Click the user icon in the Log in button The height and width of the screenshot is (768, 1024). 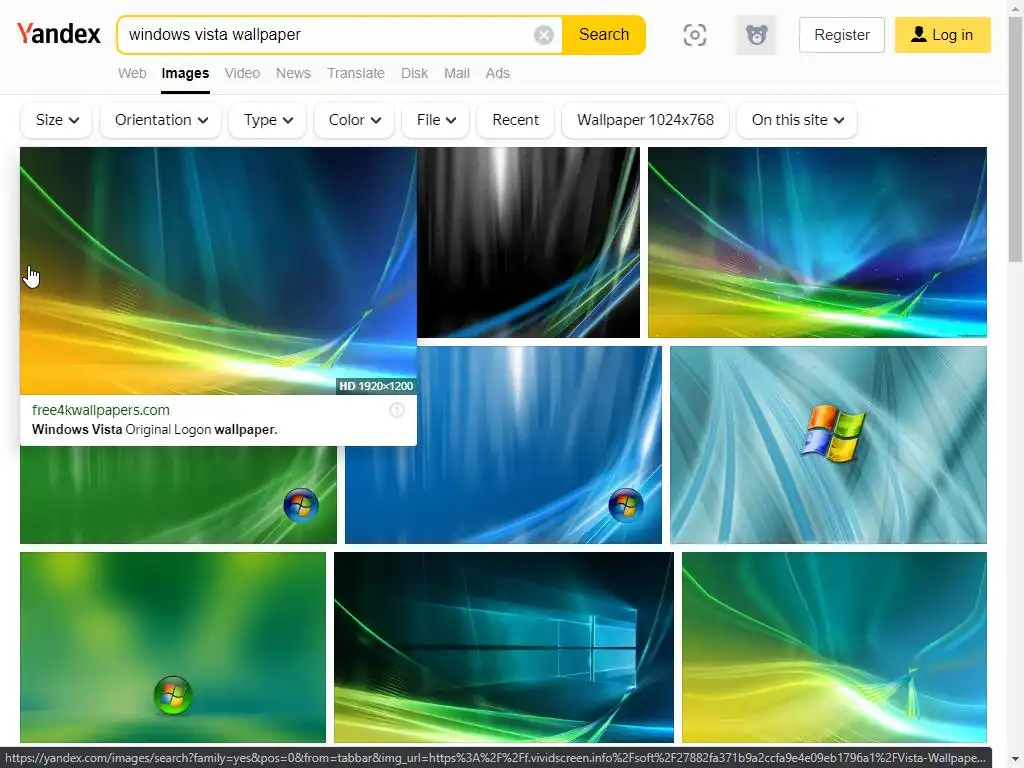tap(919, 34)
